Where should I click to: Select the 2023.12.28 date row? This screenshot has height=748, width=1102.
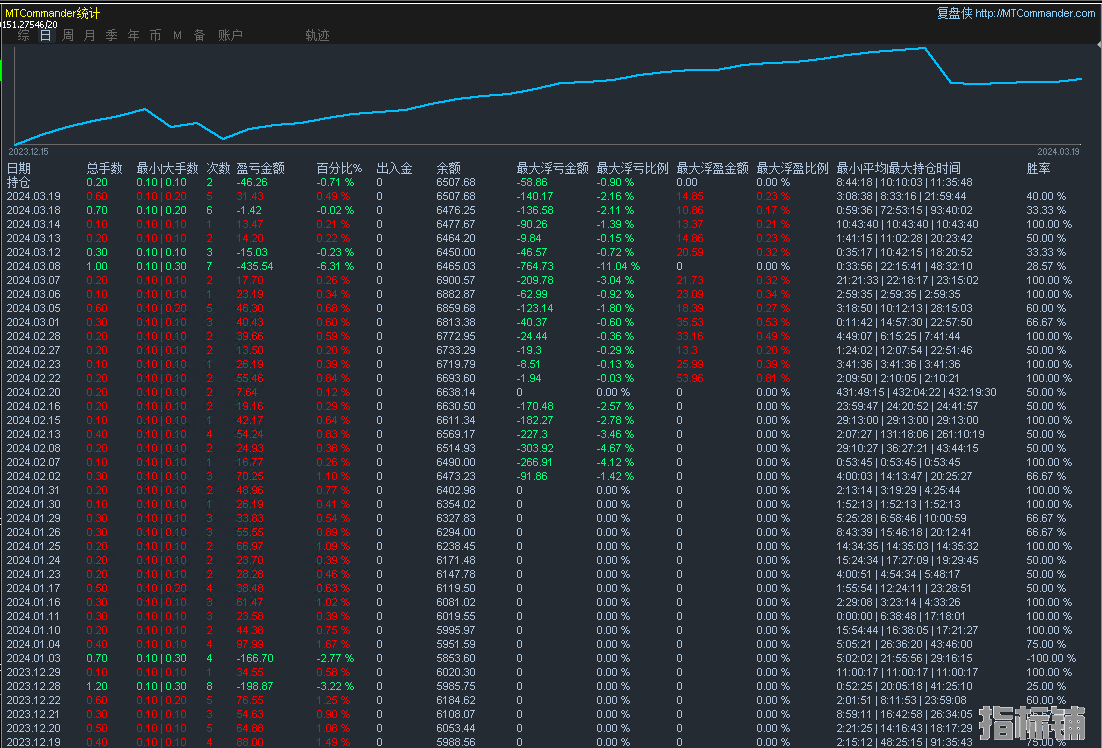(34, 686)
